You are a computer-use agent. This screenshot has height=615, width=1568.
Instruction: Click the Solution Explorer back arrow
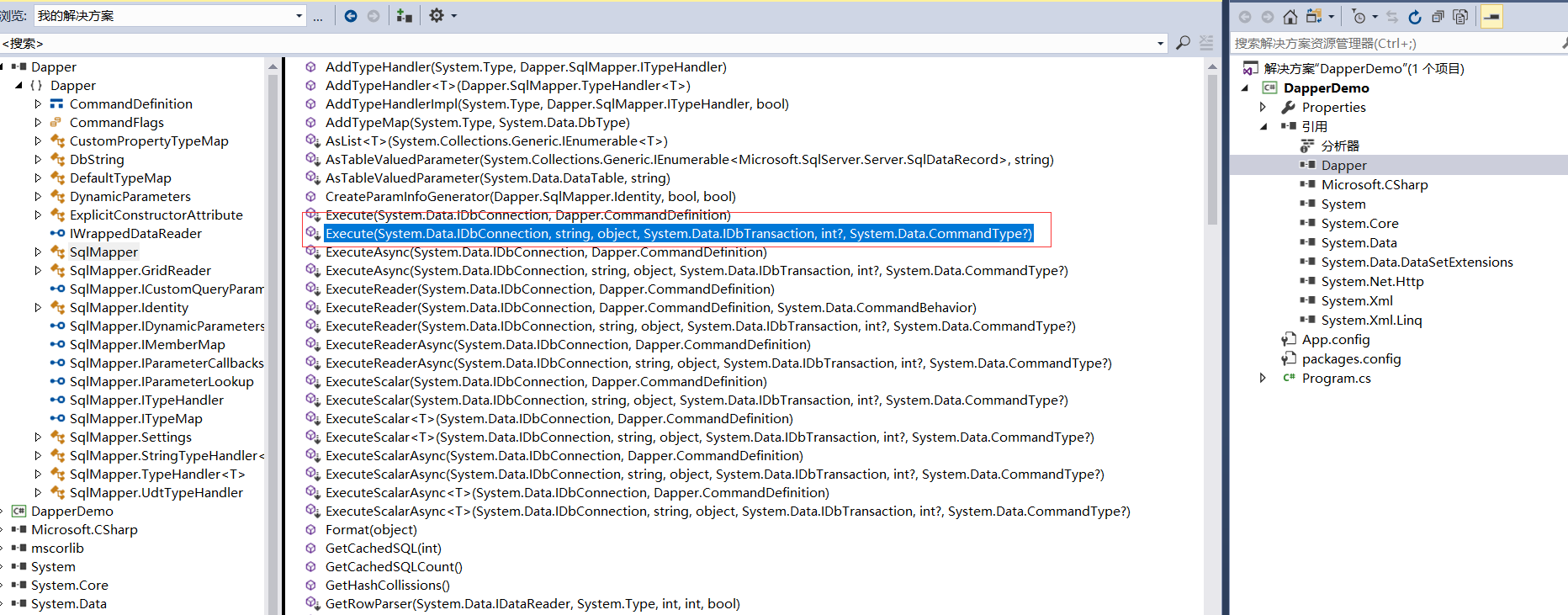(x=1245, y=17)
